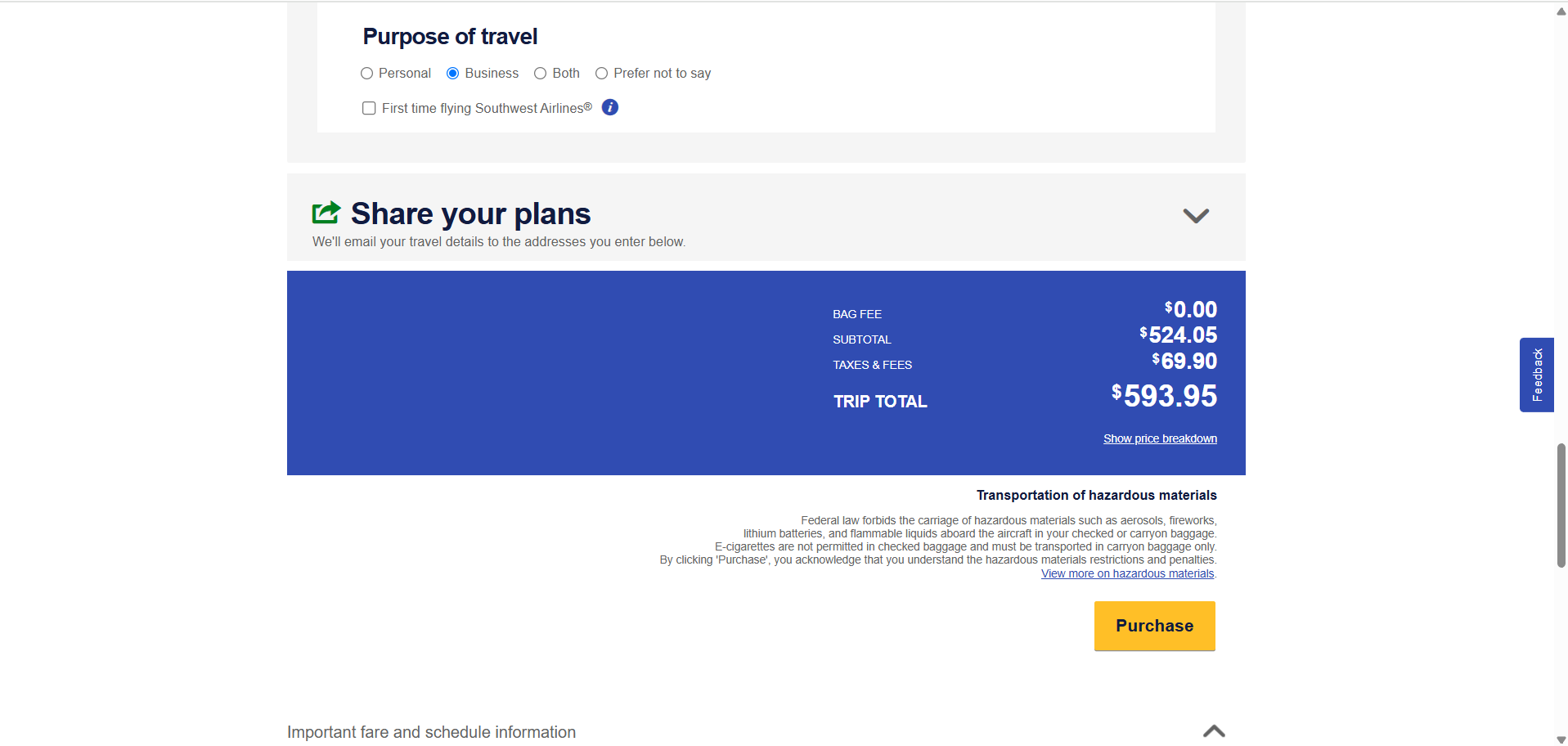Screen dimensions: 1568x746
Task: Click the green share icon
Action: 326,213
